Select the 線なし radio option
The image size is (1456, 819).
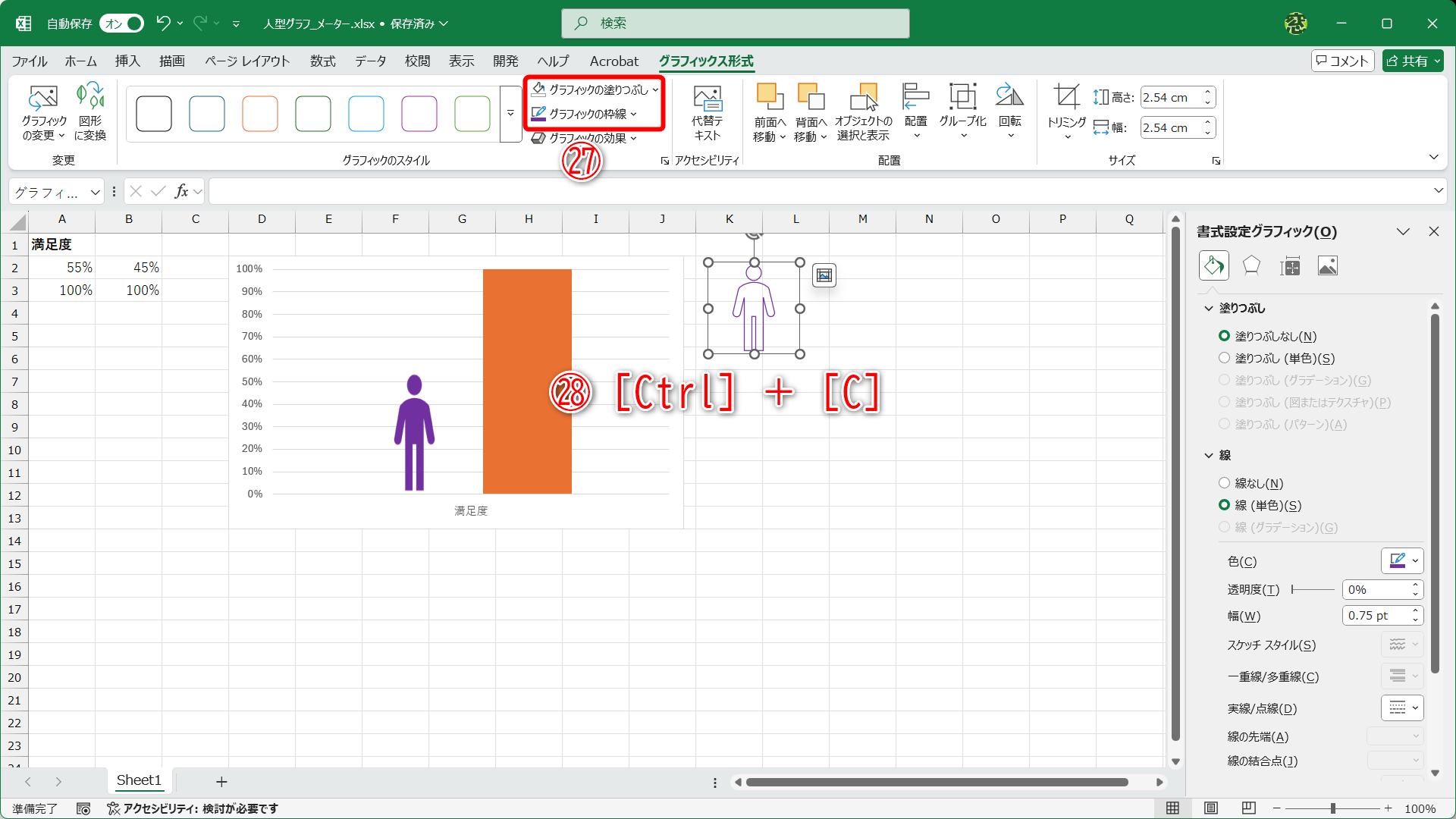[x=1224, y=483]
